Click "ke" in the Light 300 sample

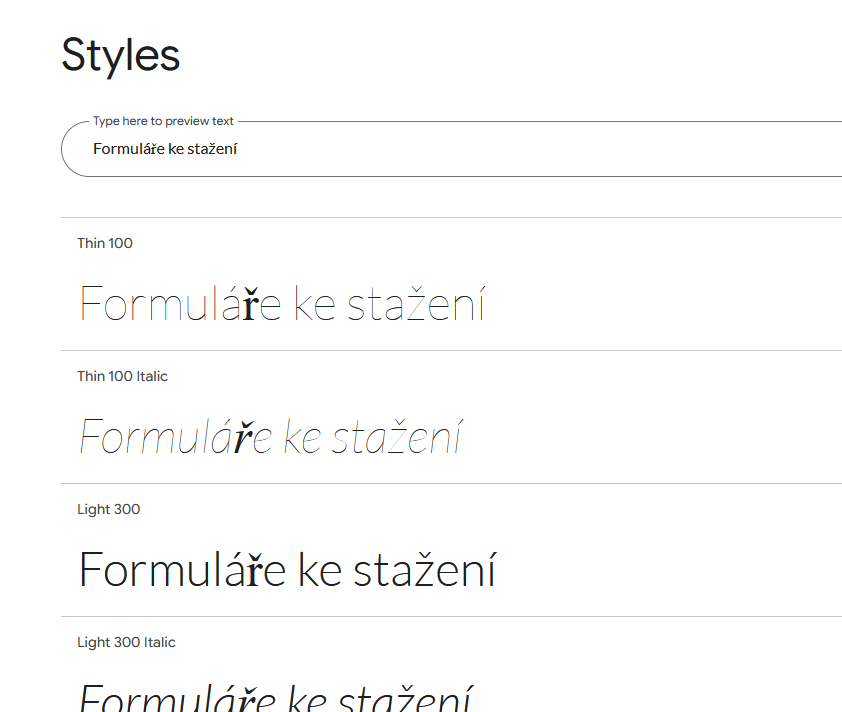click(320, 570)
